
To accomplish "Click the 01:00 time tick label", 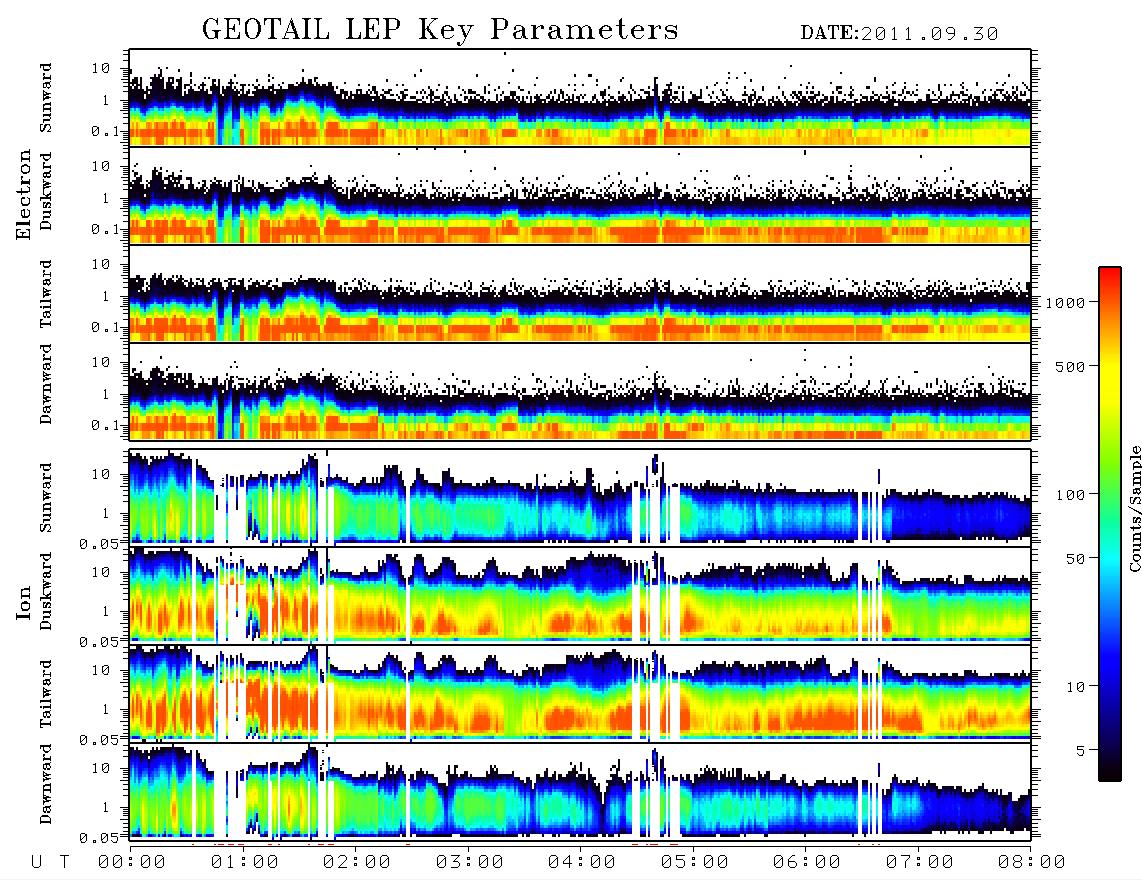I will (x=245, y=863).
